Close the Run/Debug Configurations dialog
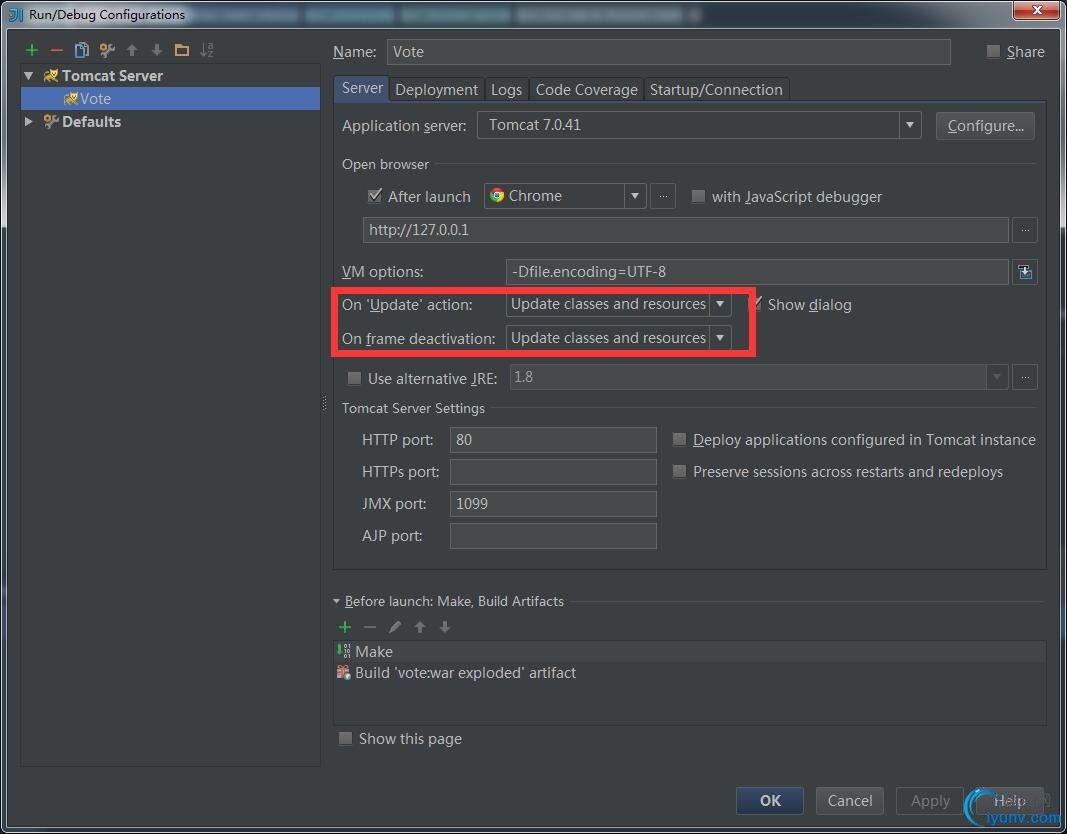Image resolution: width=1067 pixels, height=834 pixels. coord(1037,10)
